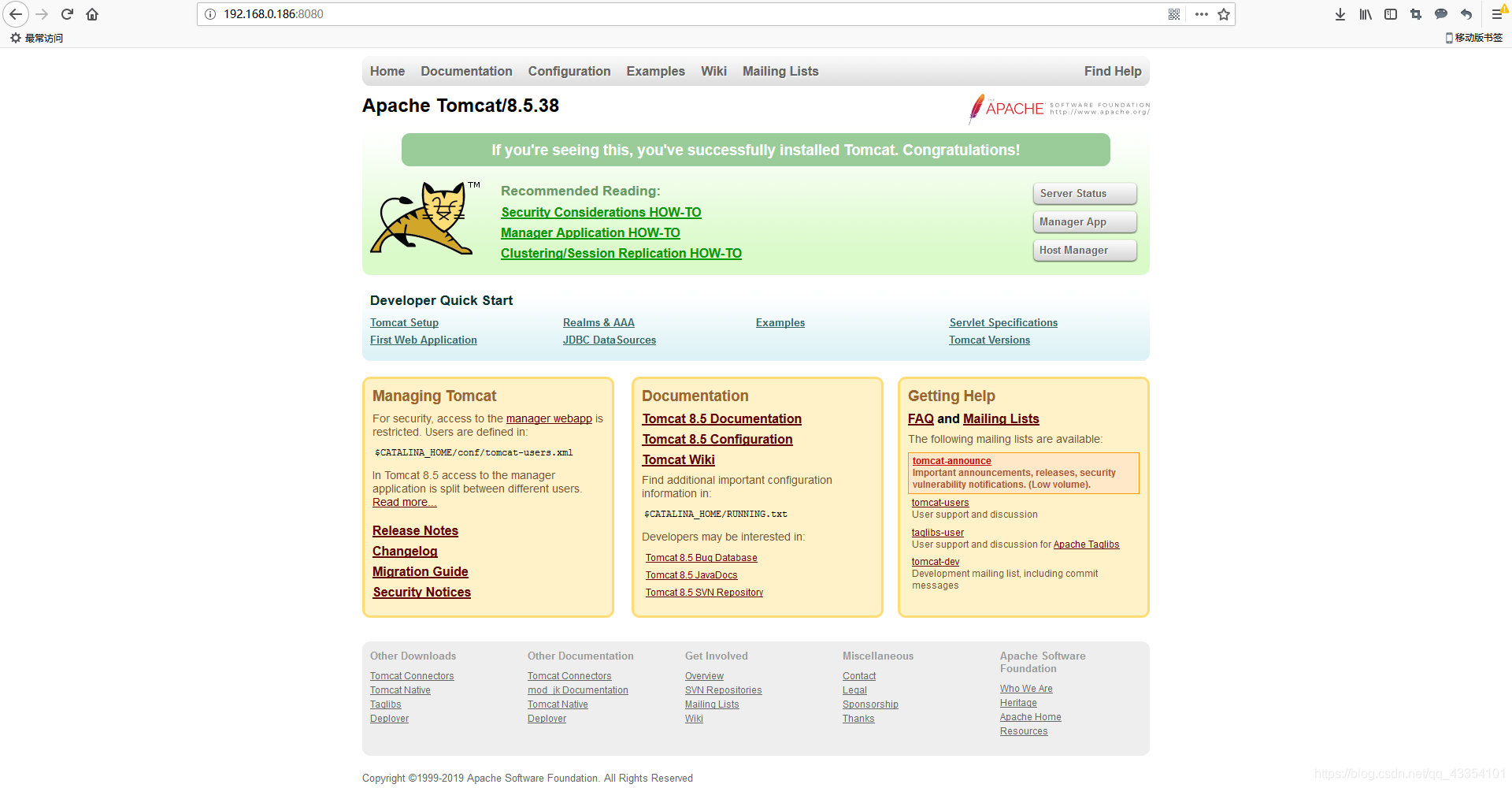Reload the page with the refresh icon
1512x788 pixels.
pos(68,14)
